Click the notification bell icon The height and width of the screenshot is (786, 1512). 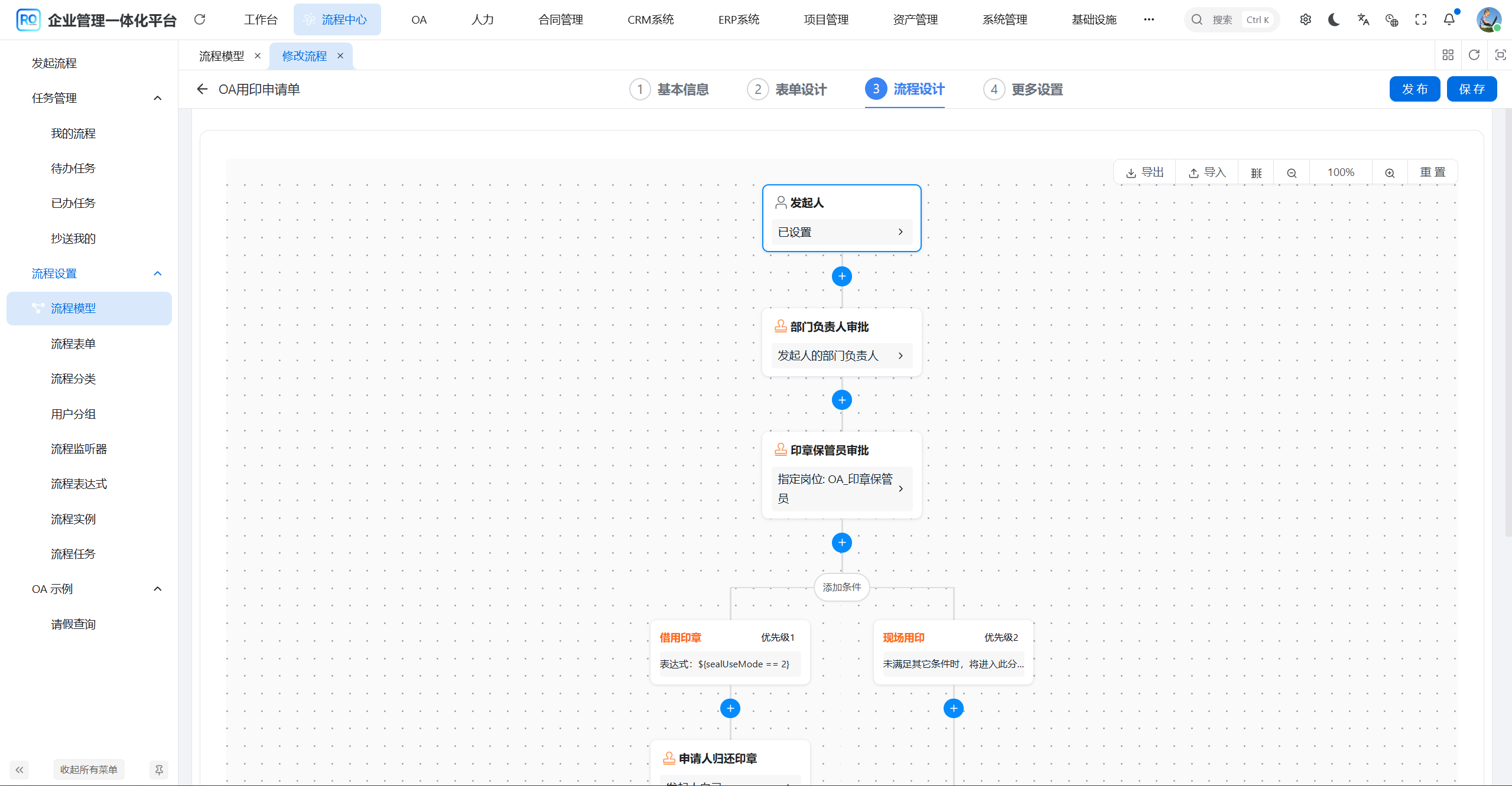pyautogui.click(x=1449, y=19)
